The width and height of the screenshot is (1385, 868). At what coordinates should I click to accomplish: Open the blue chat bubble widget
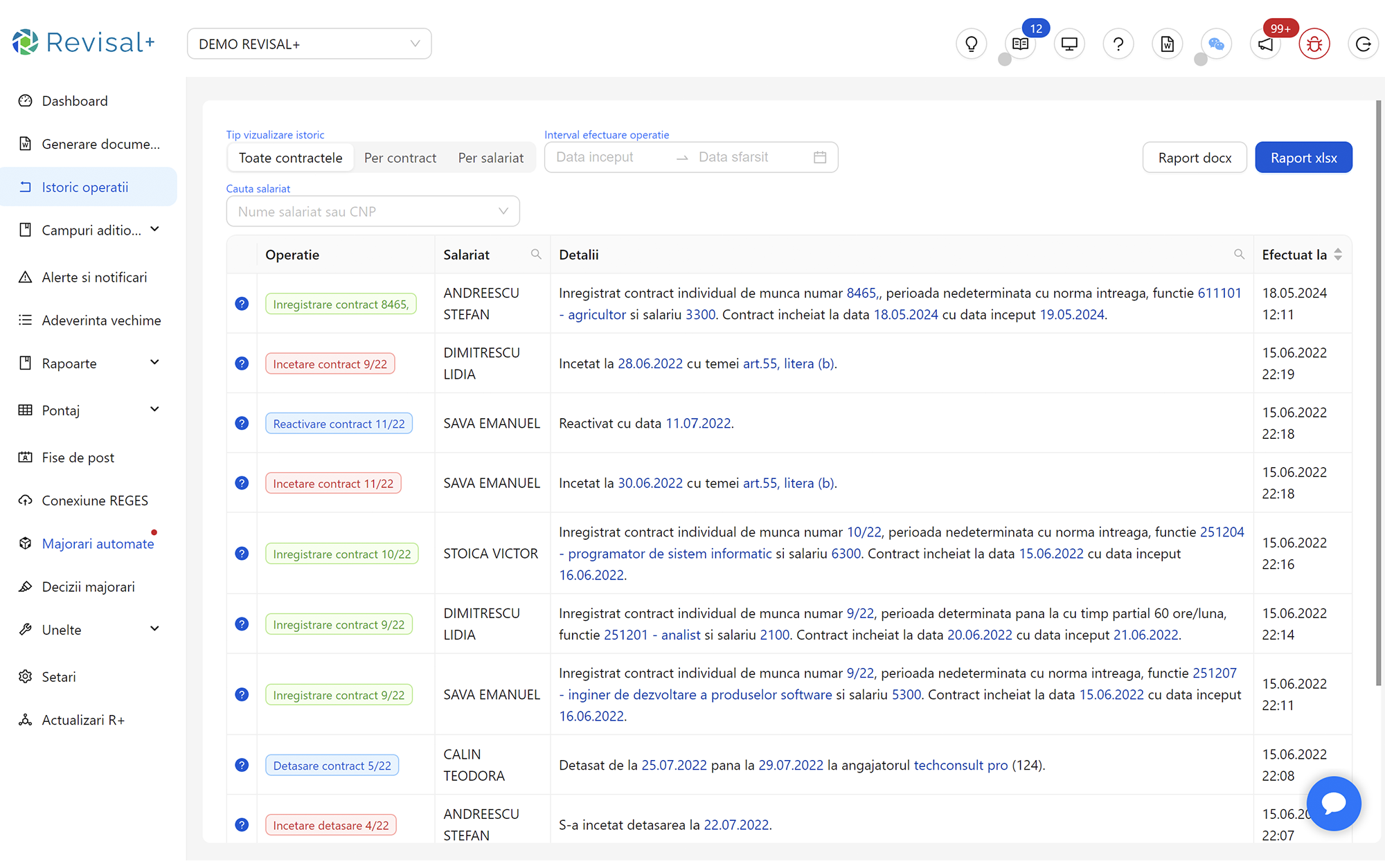1333,803
